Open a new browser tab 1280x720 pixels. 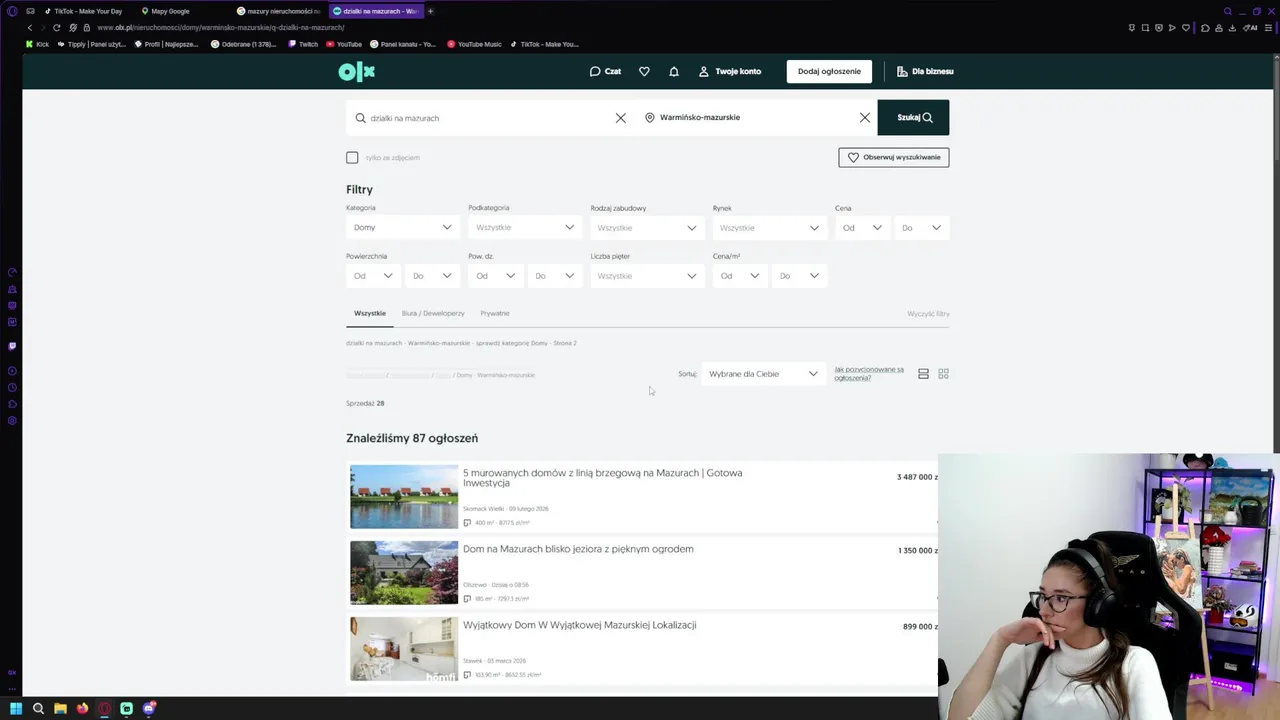click(x=431, y=11)
